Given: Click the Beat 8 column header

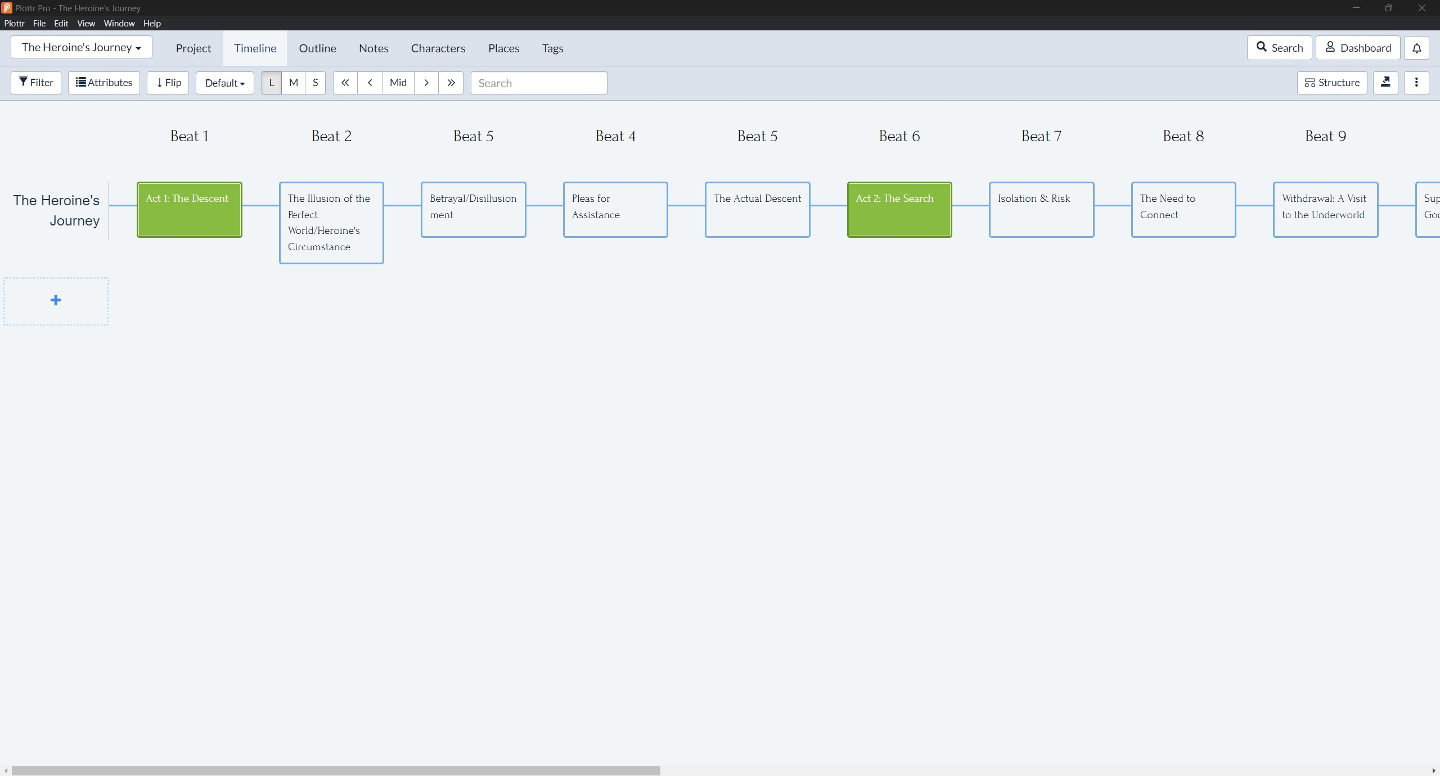Looking at the screenshot, I should 1183,136.
